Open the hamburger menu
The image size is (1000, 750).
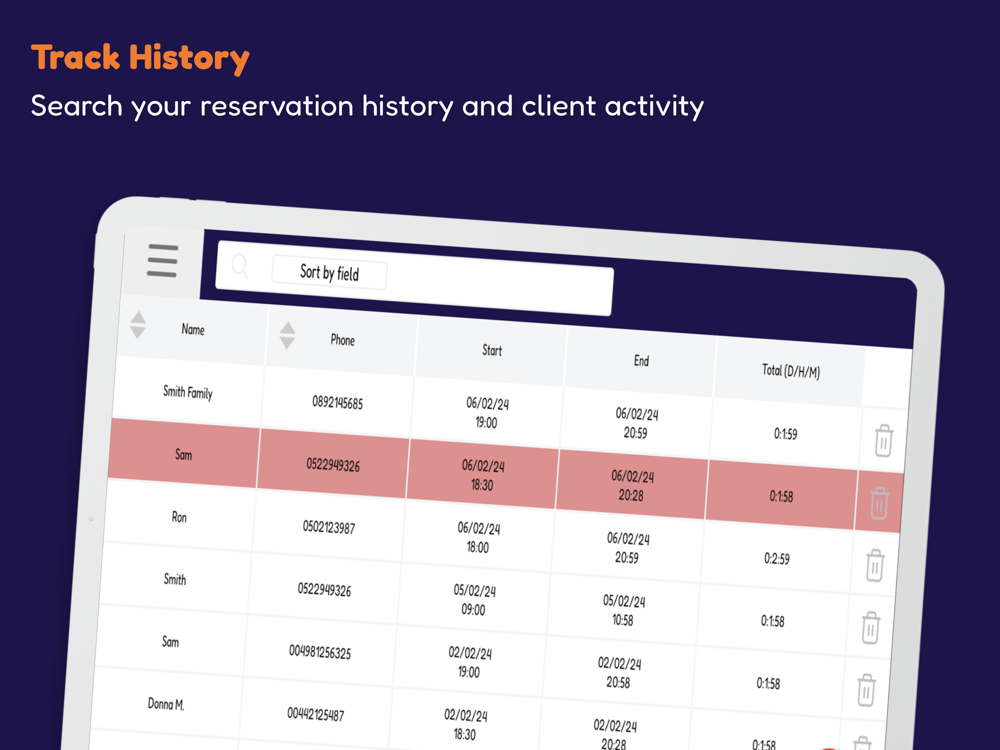(162, 260)
